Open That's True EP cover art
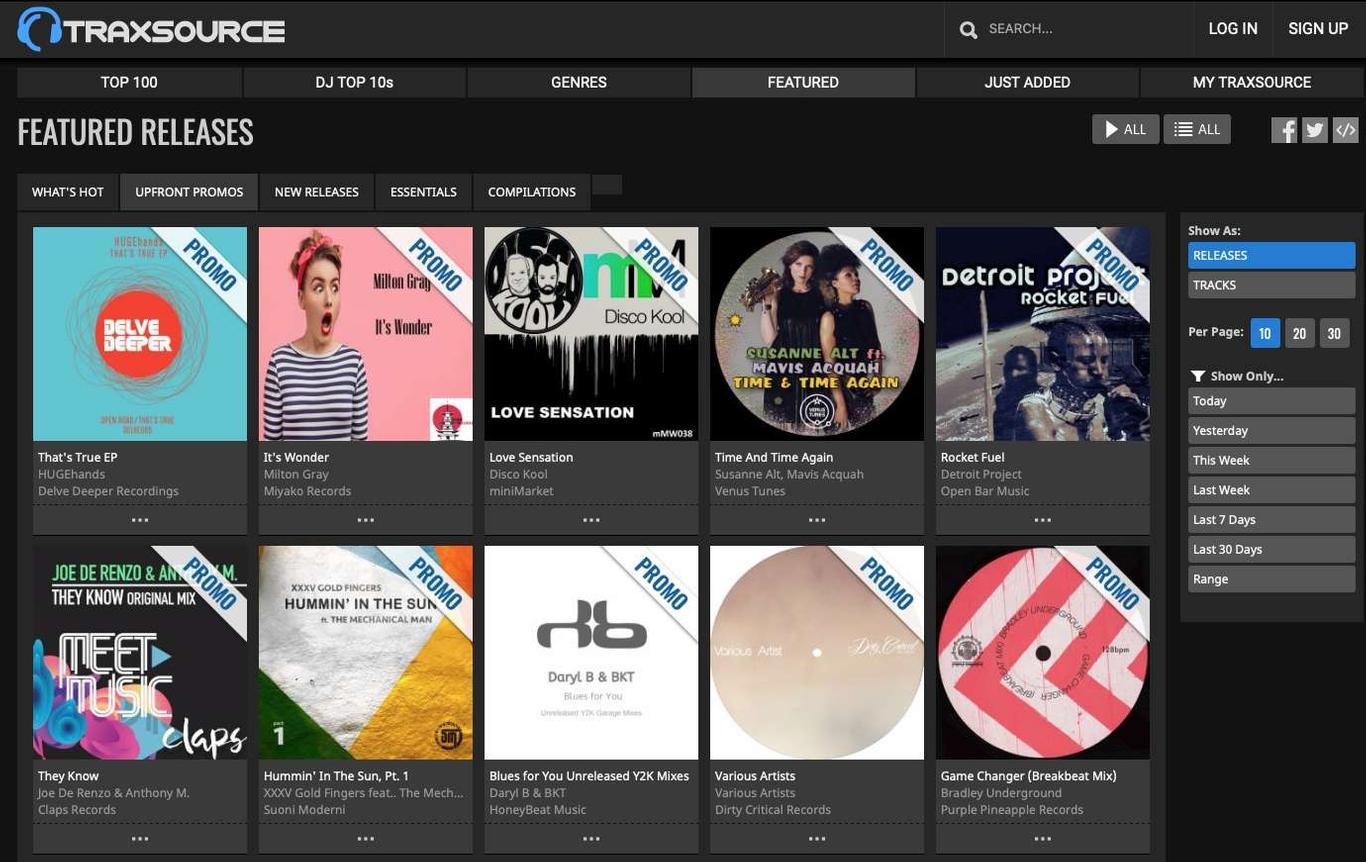The image size is (1366, 862). tap(140, 334)
